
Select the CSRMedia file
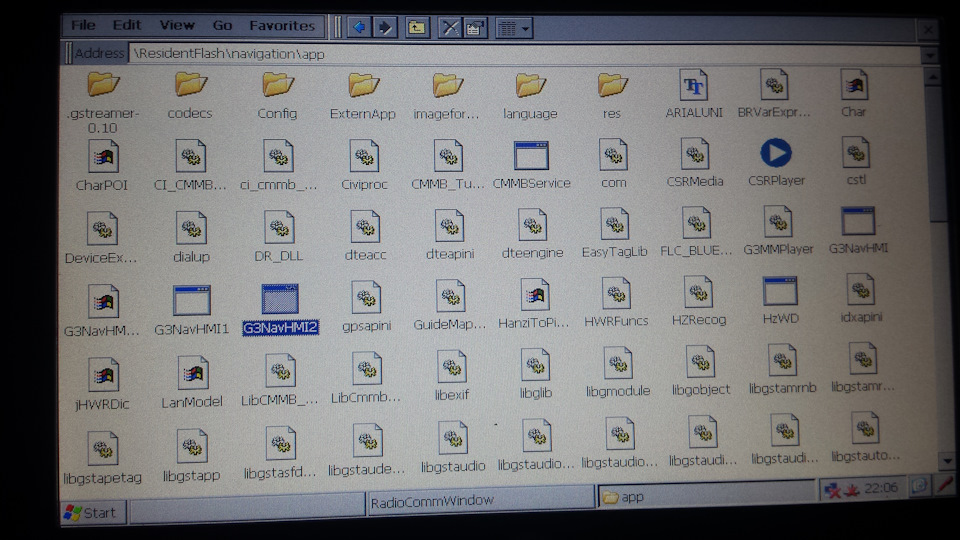click(x=695, y=163)
